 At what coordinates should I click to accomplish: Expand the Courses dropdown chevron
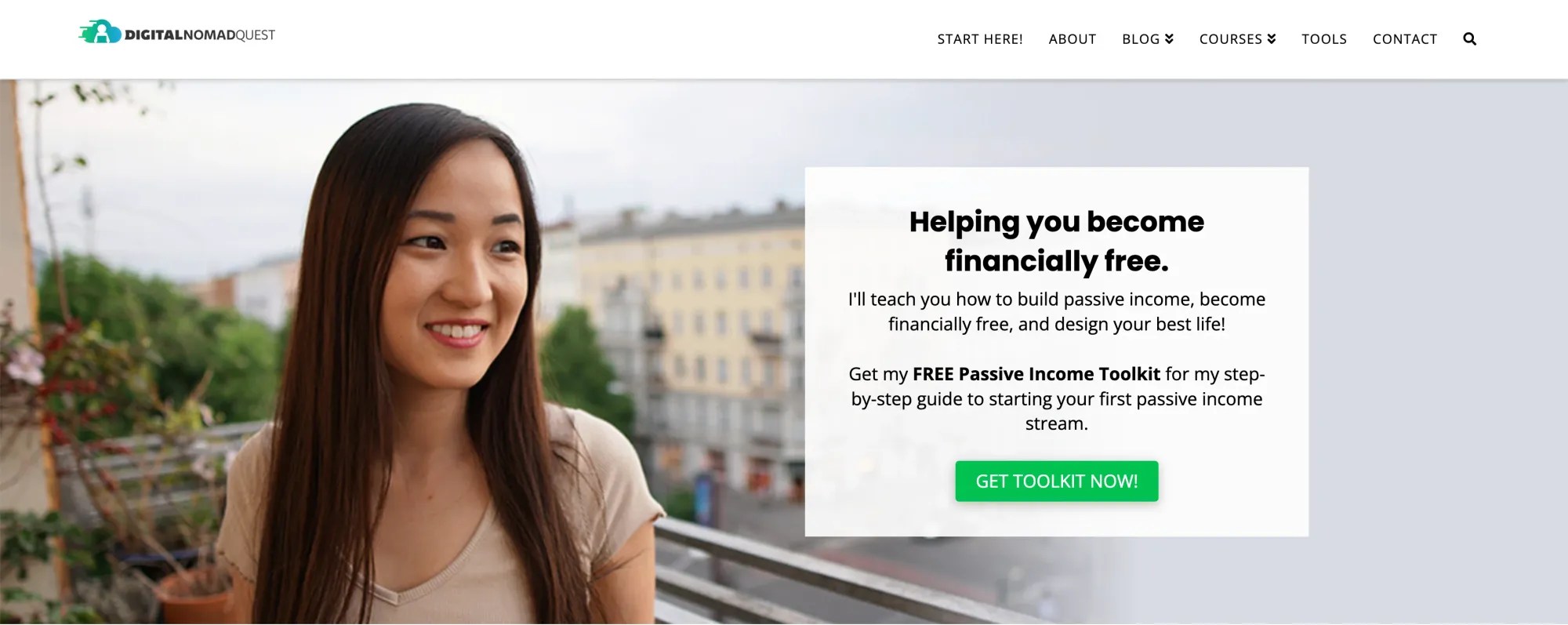1271,39
